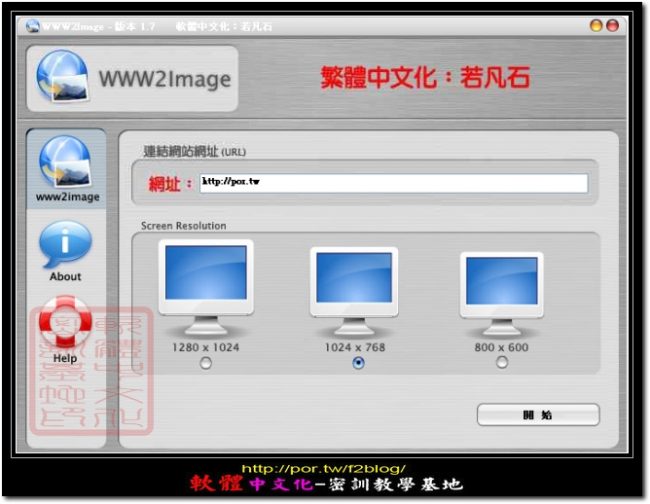Switch to the Help sidebar label

(65, 358)
